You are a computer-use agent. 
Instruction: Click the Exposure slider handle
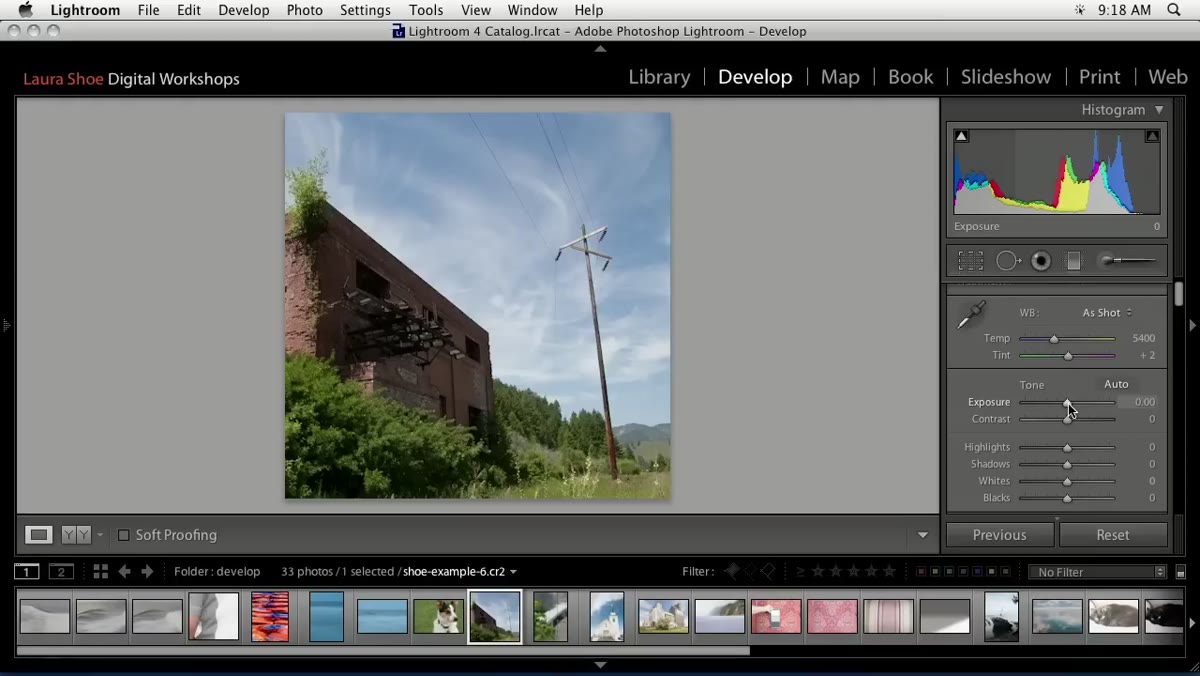(x=1067, y=402)
